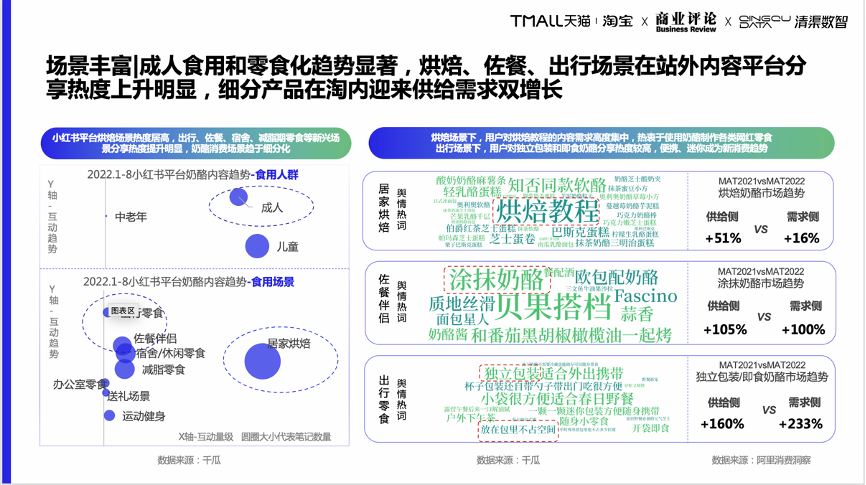Click the note 圆圈大小代表笔记数量

286,437
